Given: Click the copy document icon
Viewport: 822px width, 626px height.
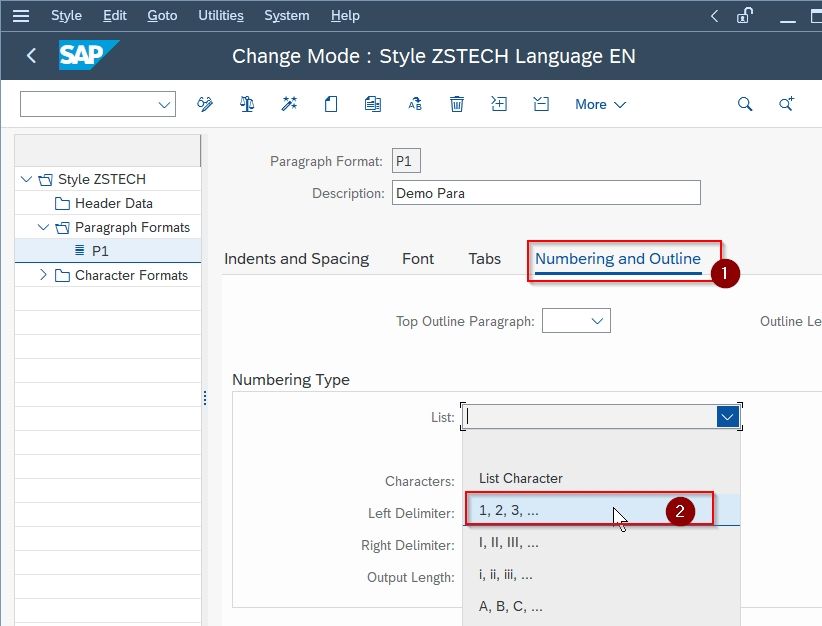Looking at the screenshot, I should [x=373, y=104].
